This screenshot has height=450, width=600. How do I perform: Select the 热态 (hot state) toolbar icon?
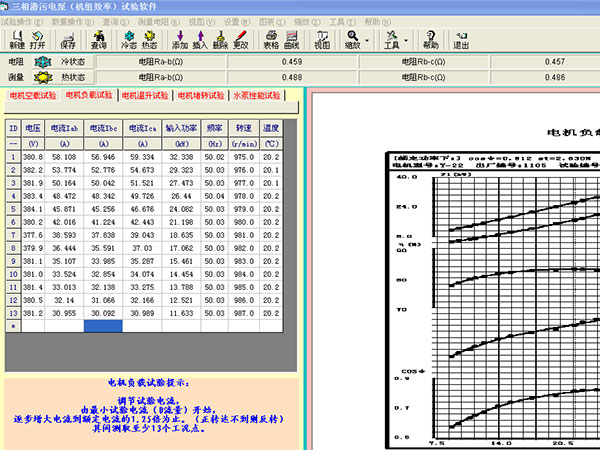pyautogui.click(x=149, y=39)
